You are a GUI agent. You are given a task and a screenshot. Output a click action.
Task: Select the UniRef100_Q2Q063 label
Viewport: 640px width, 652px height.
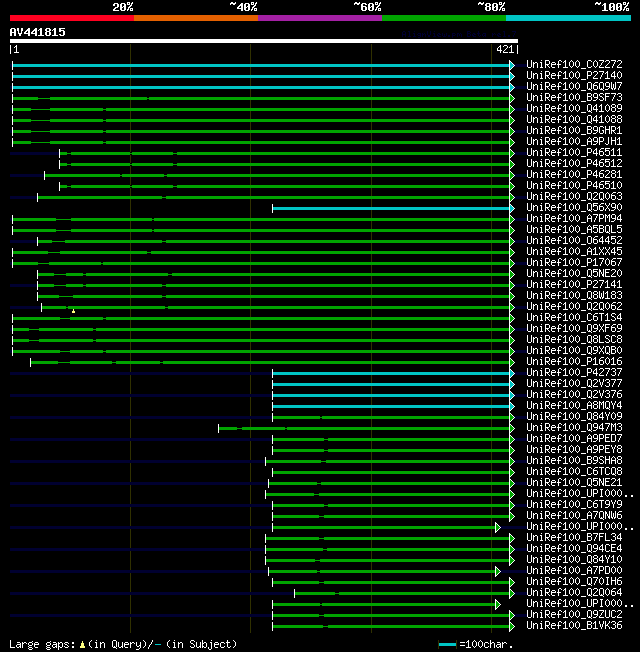tap(574, 196)
